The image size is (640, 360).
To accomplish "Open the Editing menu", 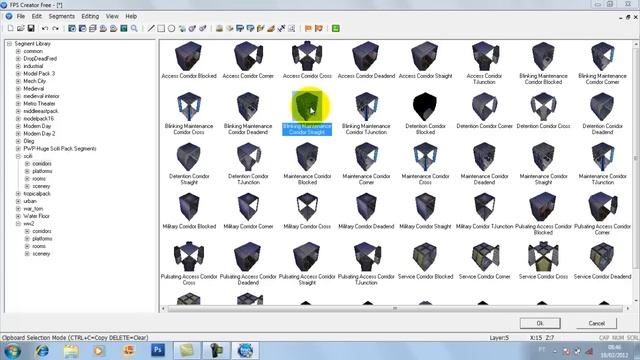I will pos(90,16).
